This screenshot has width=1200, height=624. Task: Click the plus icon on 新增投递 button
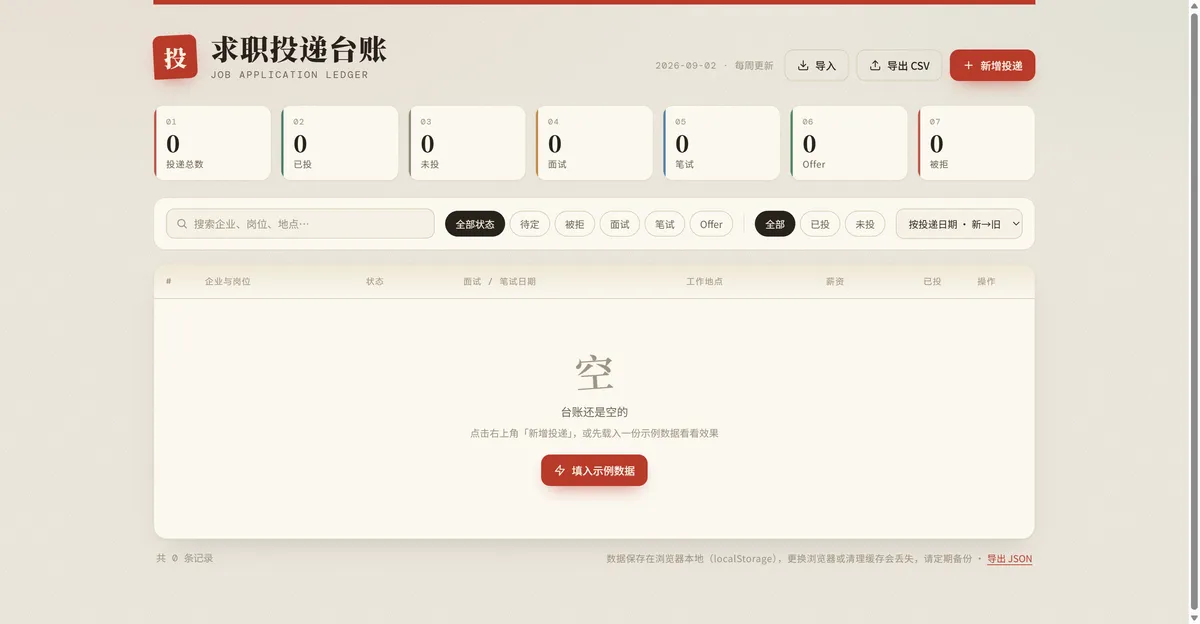pyautogui.click(x=968, y=66)
